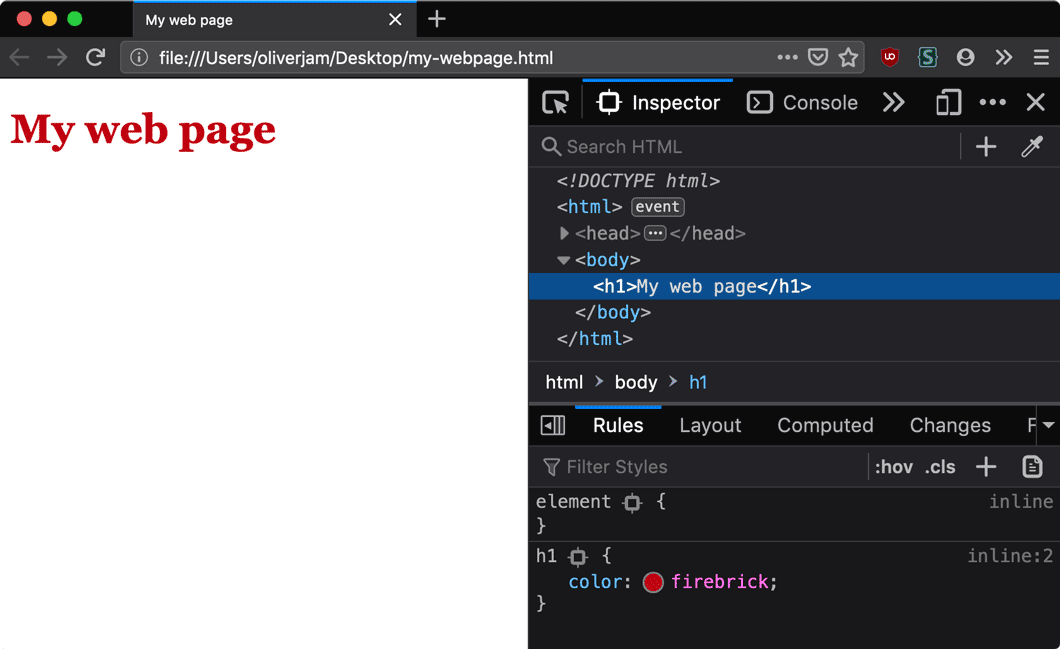Focus the Search HTML field
The width and height of the screenshot is (1060, 649).
[x=750, y=147]
